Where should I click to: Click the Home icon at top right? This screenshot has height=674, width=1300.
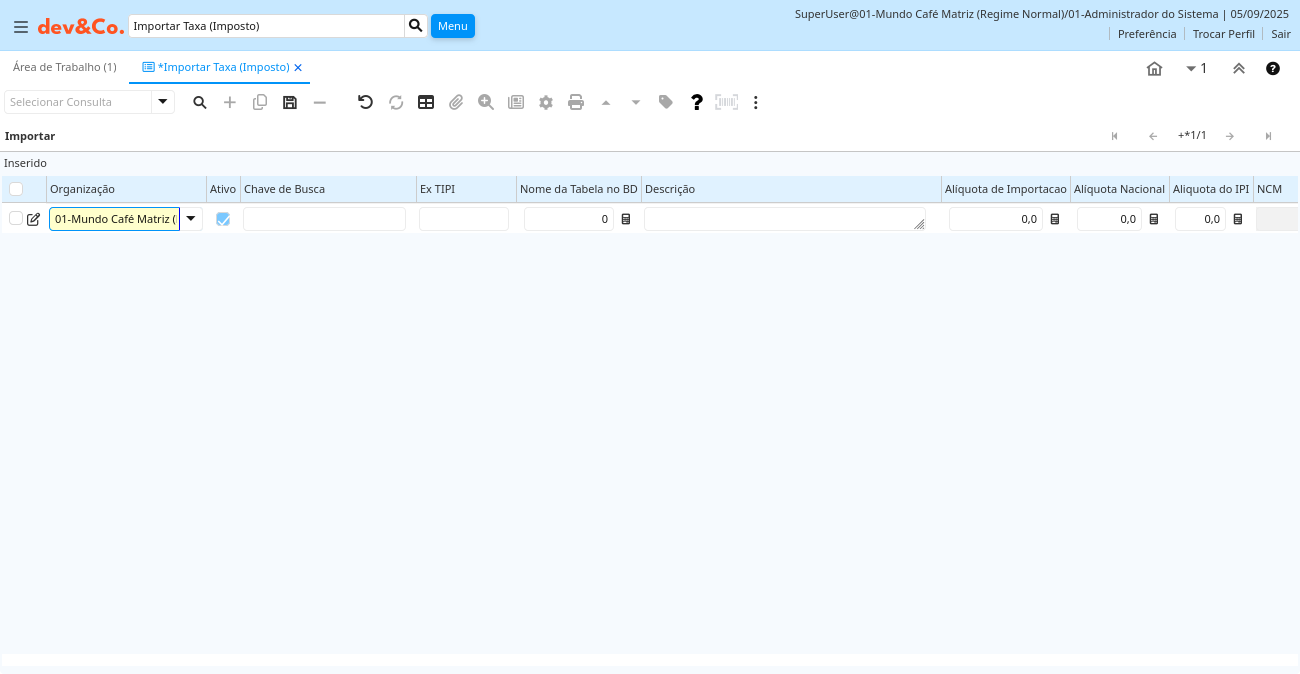1154,69
